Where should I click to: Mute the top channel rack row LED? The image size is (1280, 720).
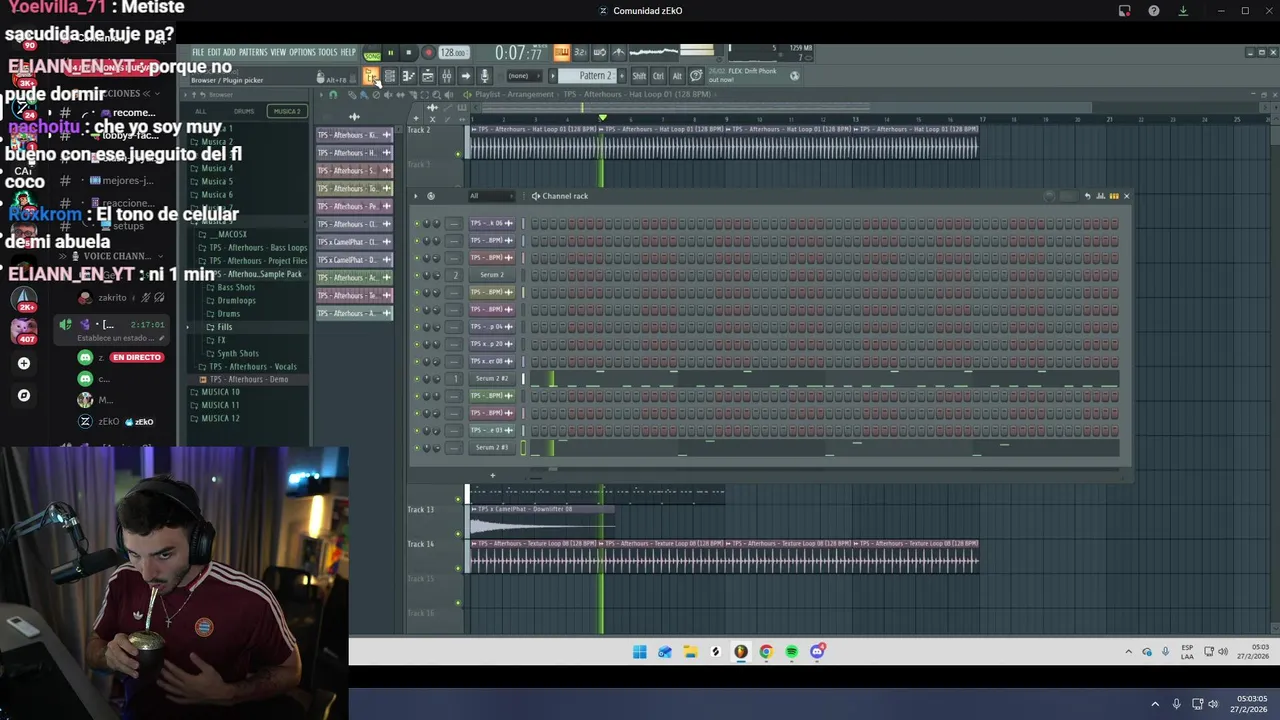point(417,223)
